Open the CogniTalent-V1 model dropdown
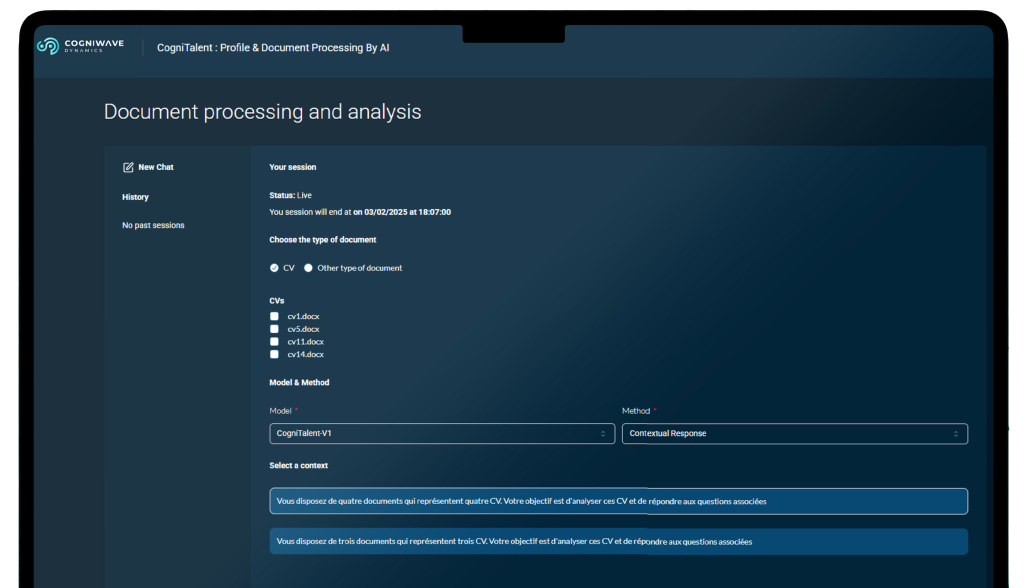Viewport: 1024px width, 588px height. point(440,434)
